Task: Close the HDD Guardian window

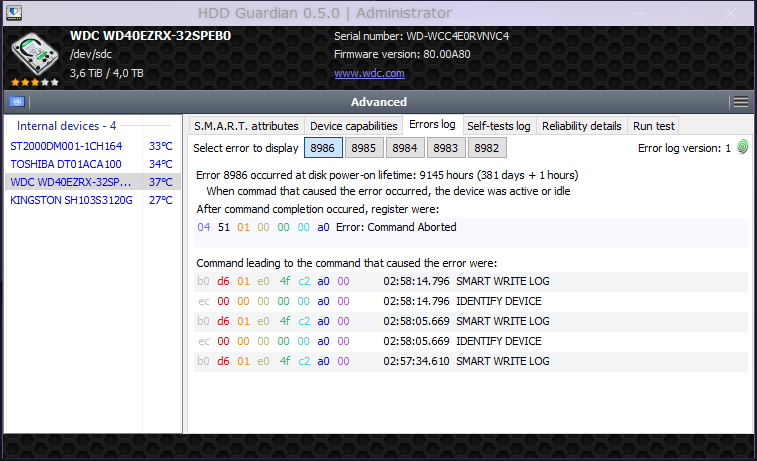Action: [x=731, y=13]
